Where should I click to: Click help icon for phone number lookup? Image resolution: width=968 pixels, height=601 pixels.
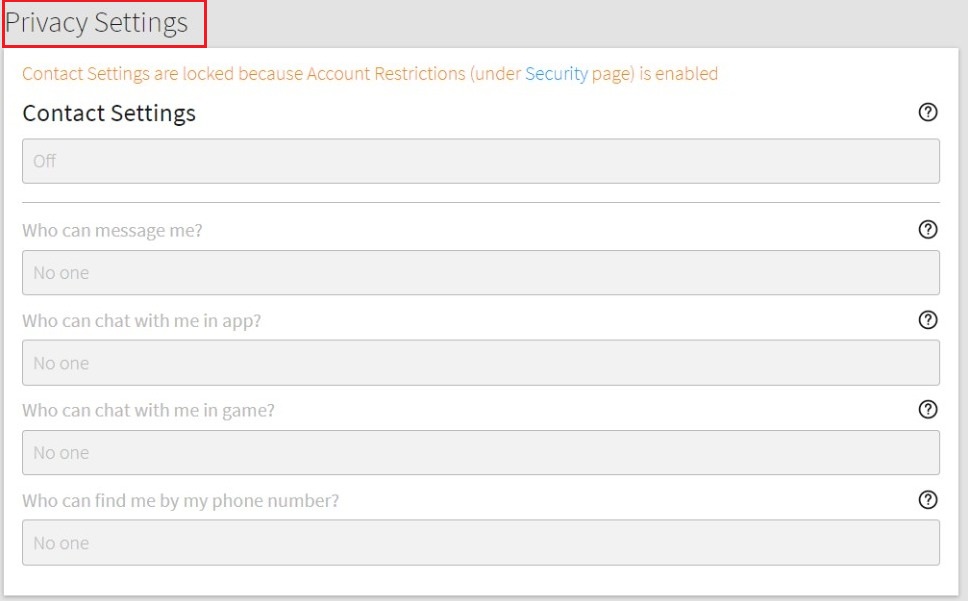[x=927, y=499]
